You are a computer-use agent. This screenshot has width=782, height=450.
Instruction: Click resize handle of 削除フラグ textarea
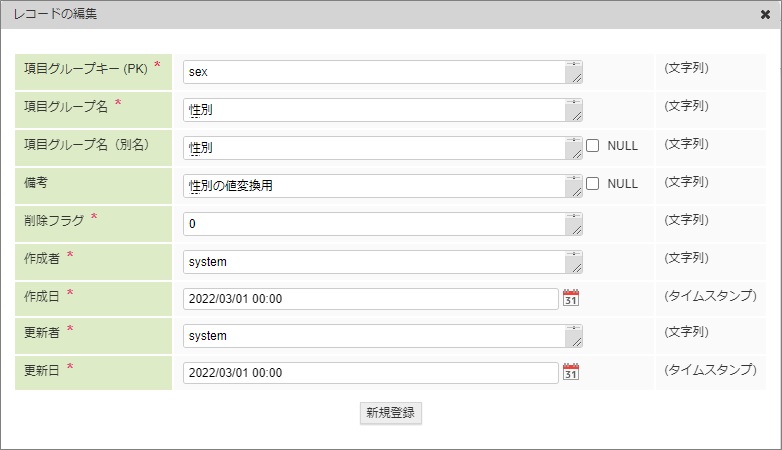point(576,230)
